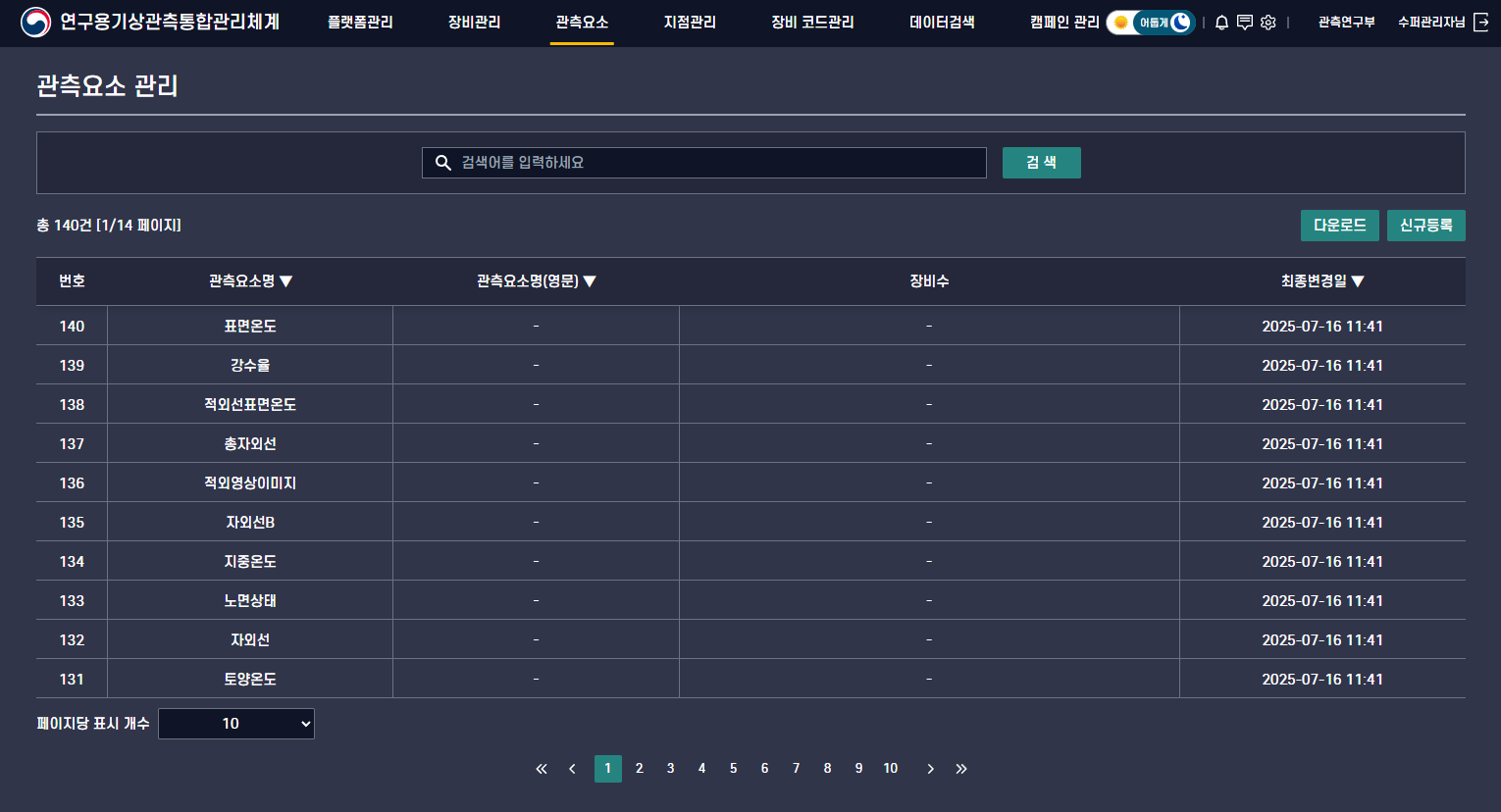The image size is (1501, 812).
Task: Click row number 140 cell
Action: [72, 326]
